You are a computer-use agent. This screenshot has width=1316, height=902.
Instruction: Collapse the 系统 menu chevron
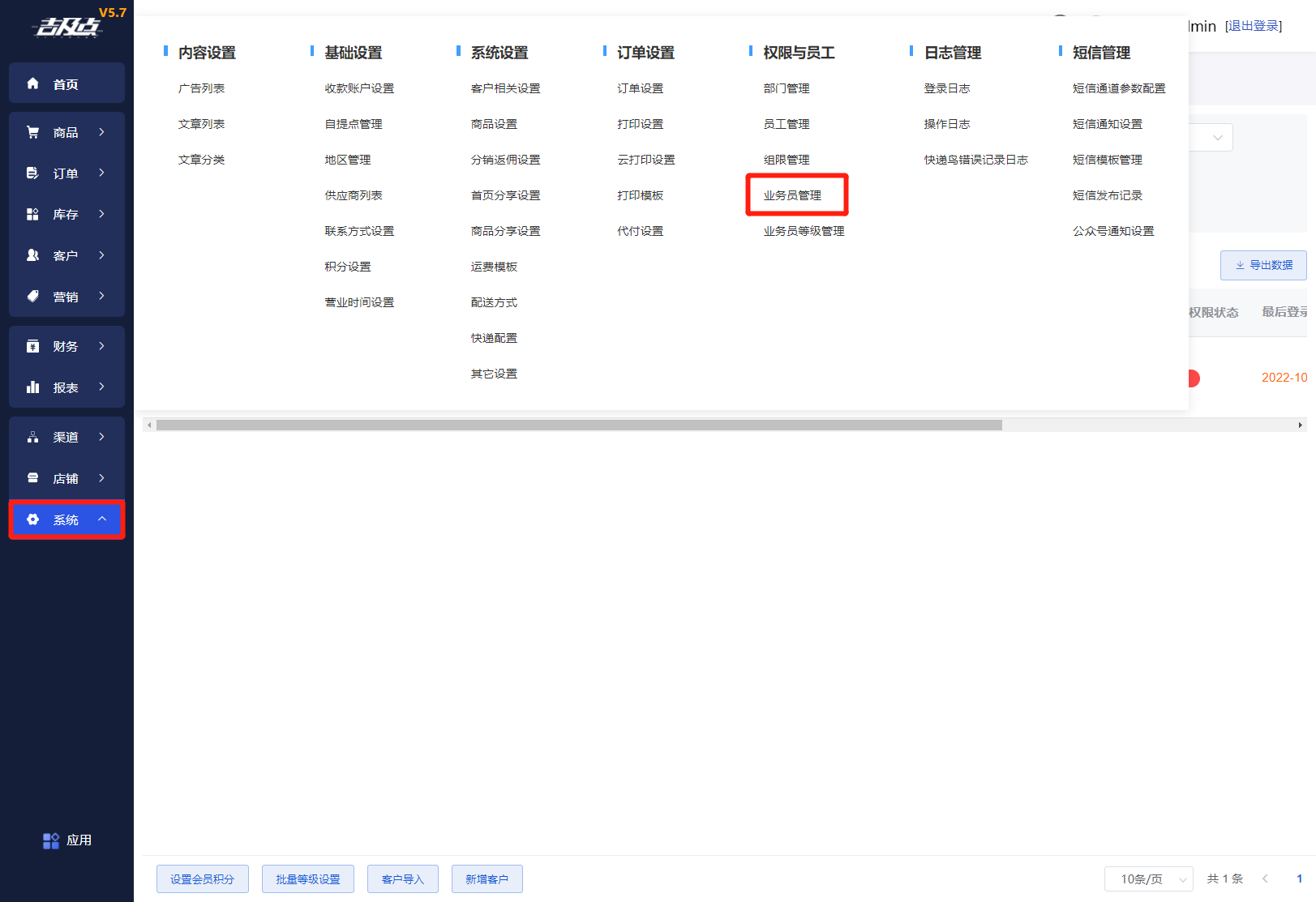pos(102,519)
